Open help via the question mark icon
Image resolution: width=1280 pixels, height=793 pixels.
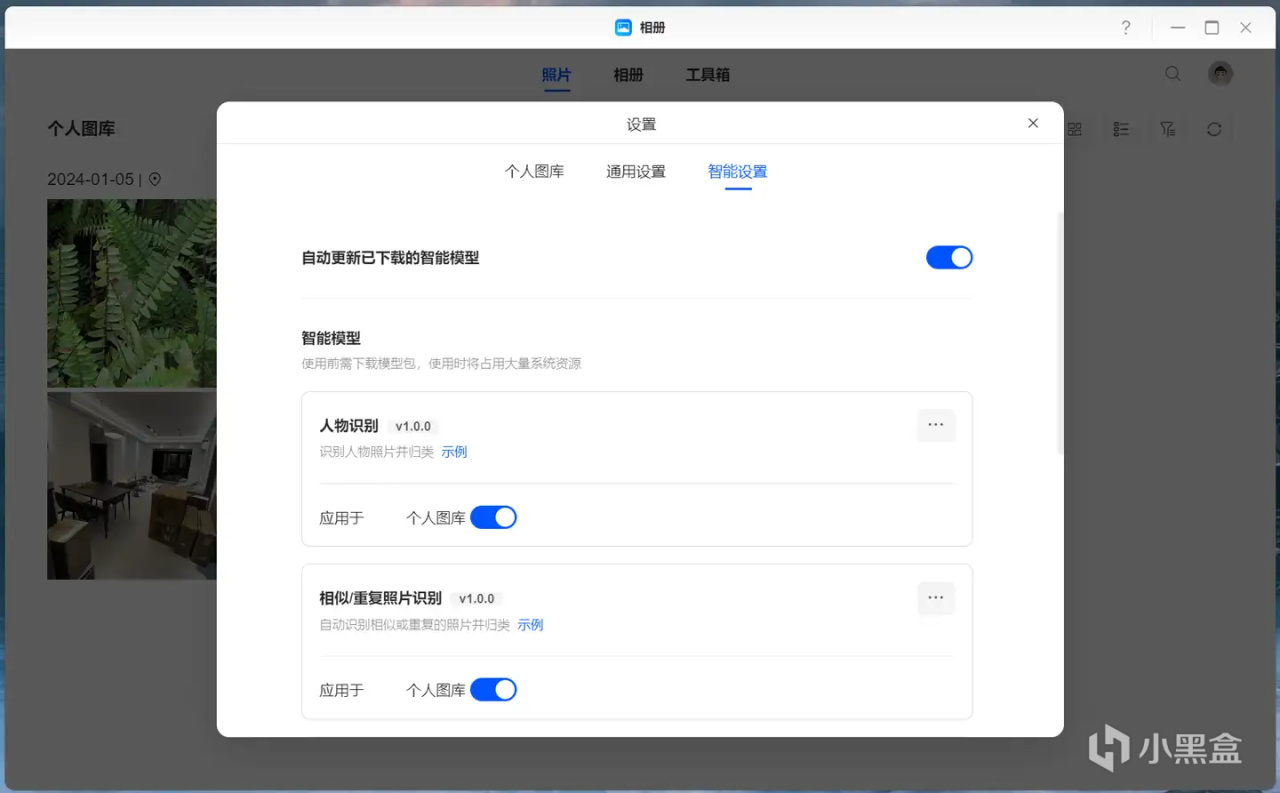tap(1125, 28)
